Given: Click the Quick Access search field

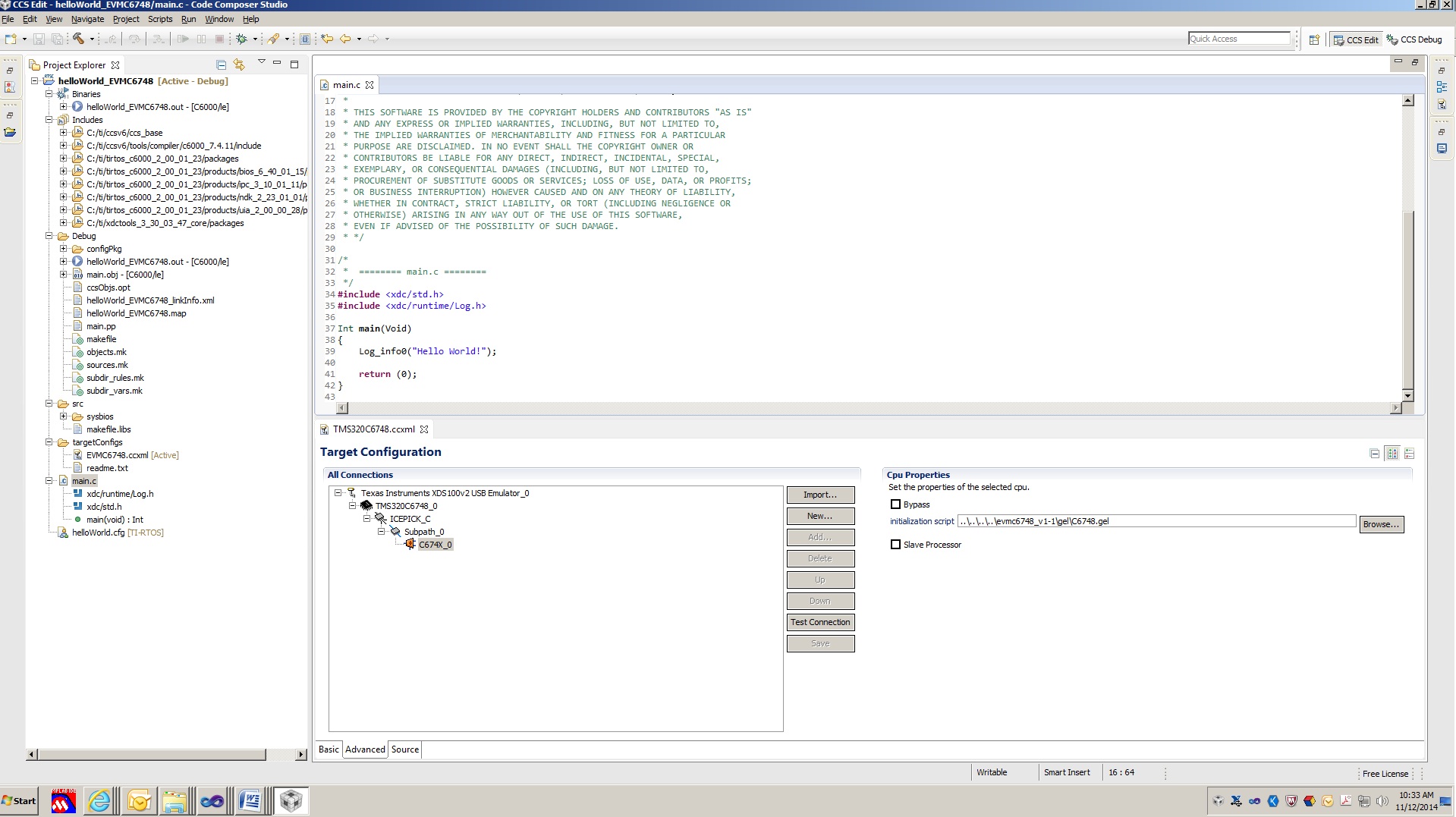Looking at the screenshot, I should (x=1239, y=39).
